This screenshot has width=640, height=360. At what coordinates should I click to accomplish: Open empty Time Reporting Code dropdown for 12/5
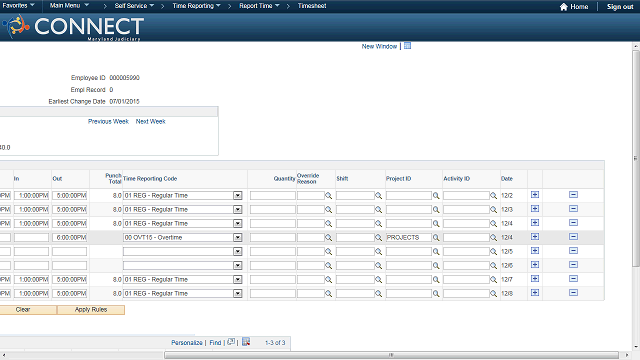[x=238, y=251]
